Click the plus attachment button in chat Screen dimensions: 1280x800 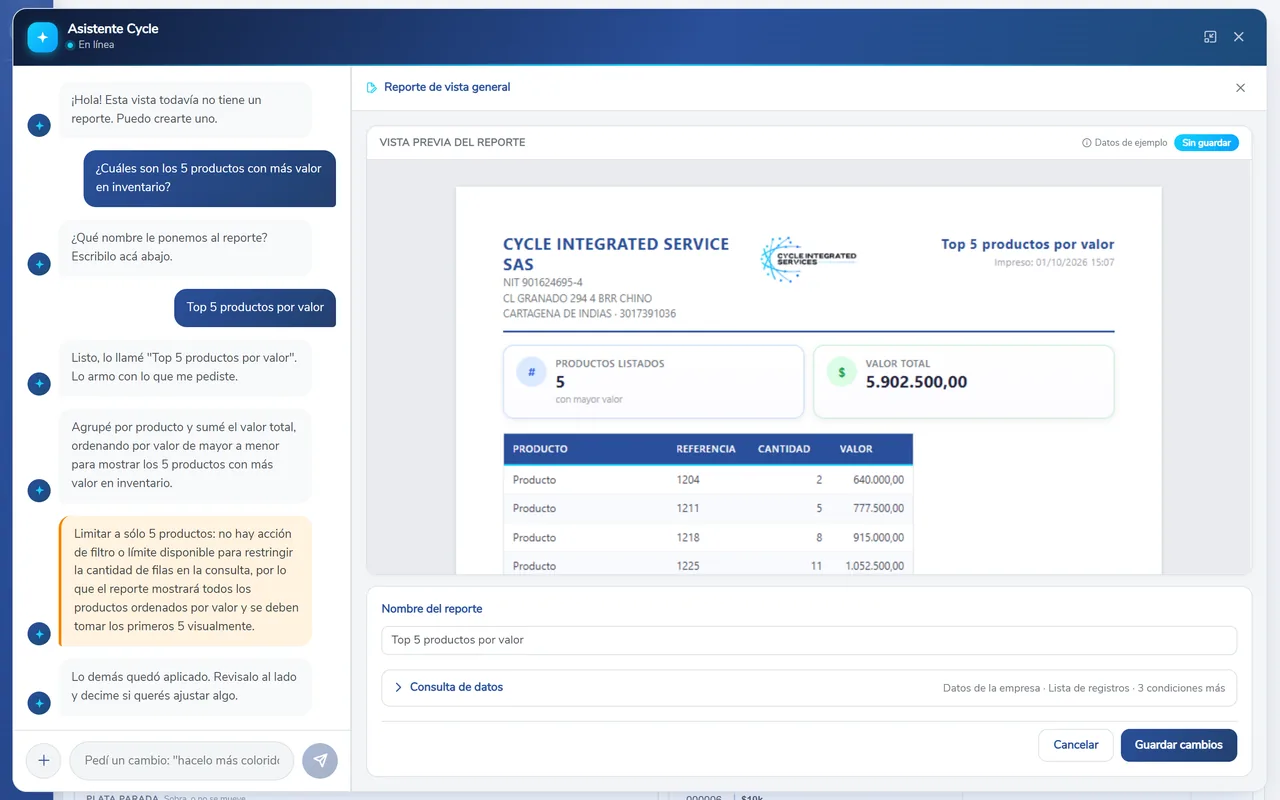coord(43,760)
